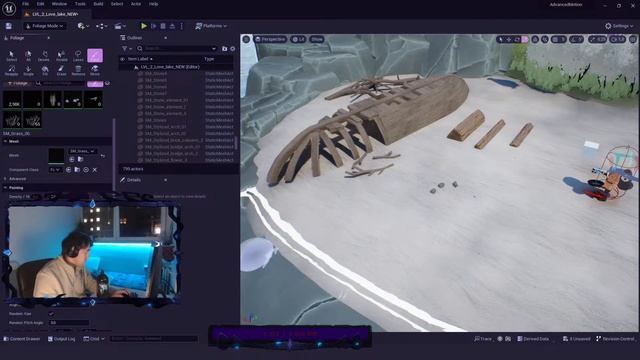The height and width of the screenshot is (360, 640).
Task: Open the Platforms dropdown
Action: [x=211, y=26]
